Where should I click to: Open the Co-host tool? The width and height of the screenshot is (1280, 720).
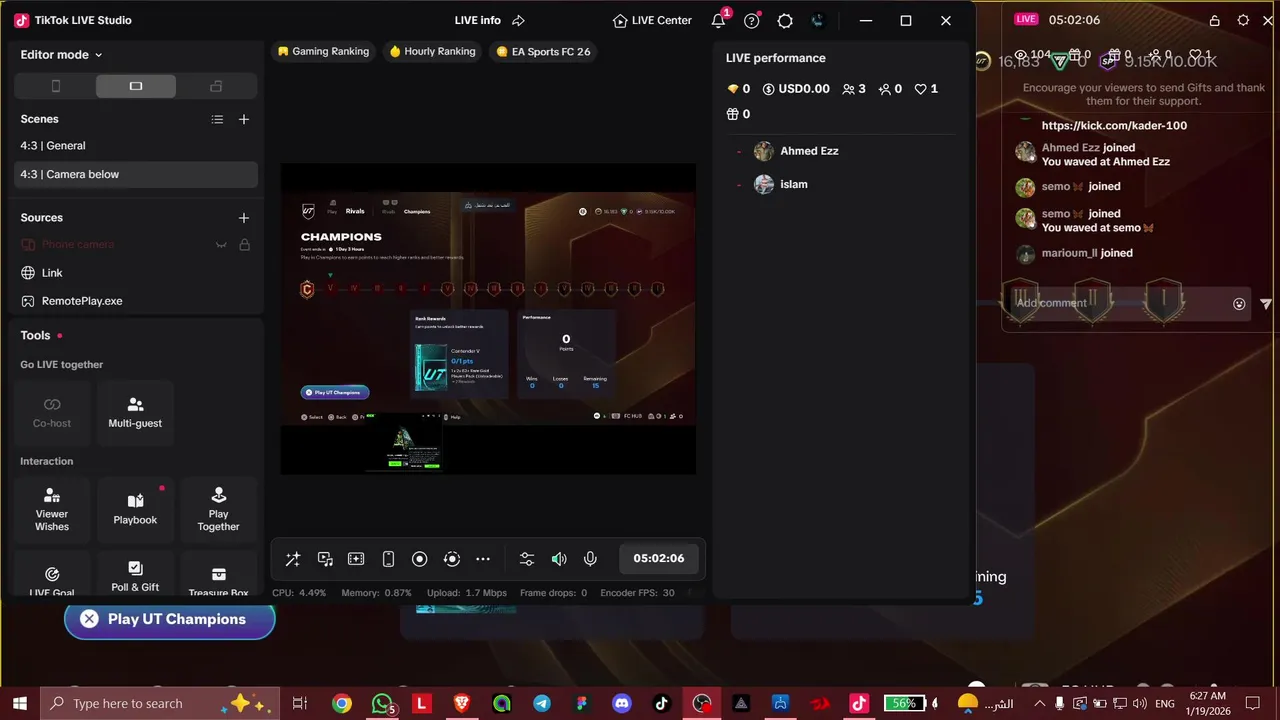point(52,412)
